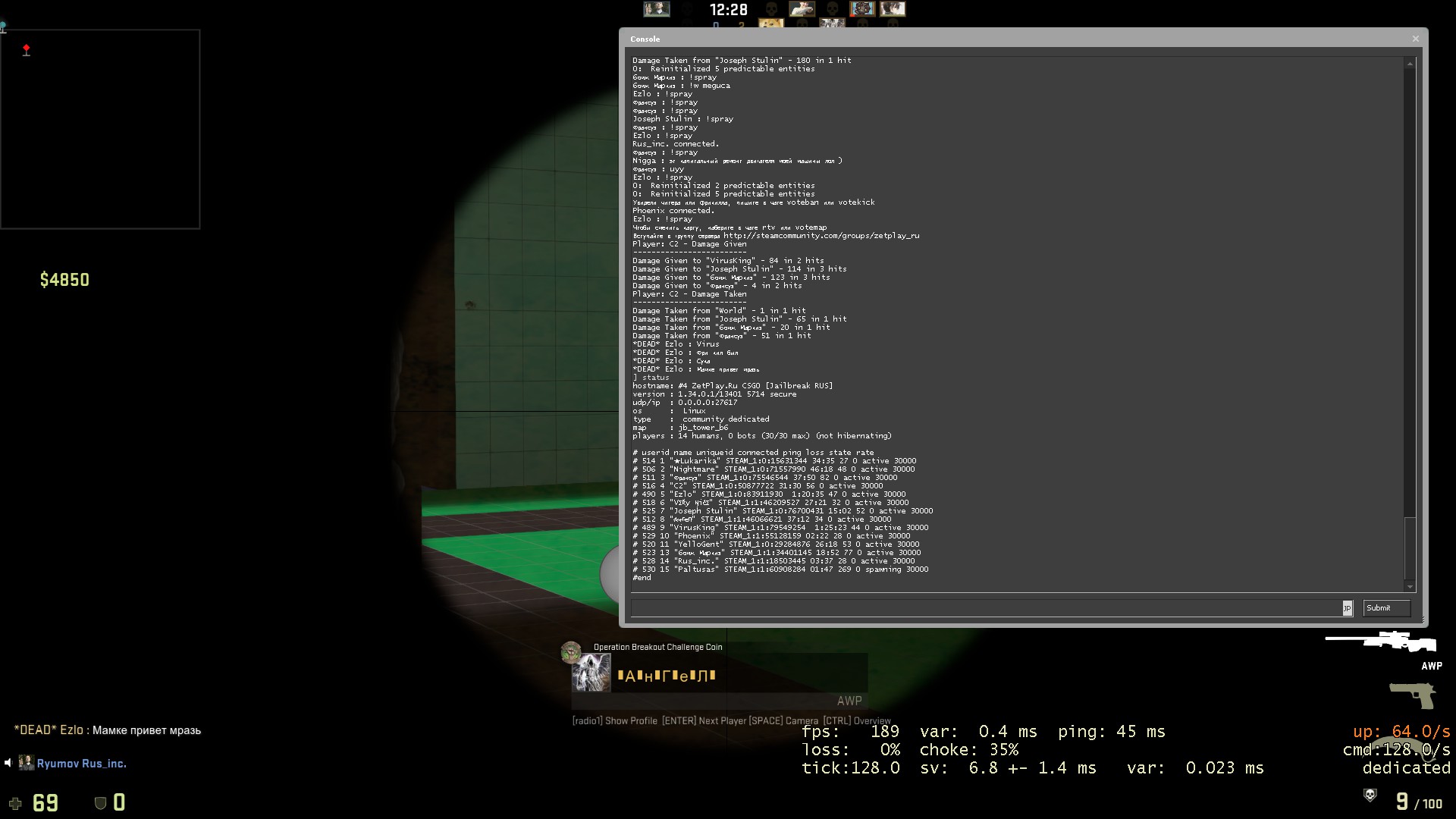Click the health cross icon

point(15,803)
